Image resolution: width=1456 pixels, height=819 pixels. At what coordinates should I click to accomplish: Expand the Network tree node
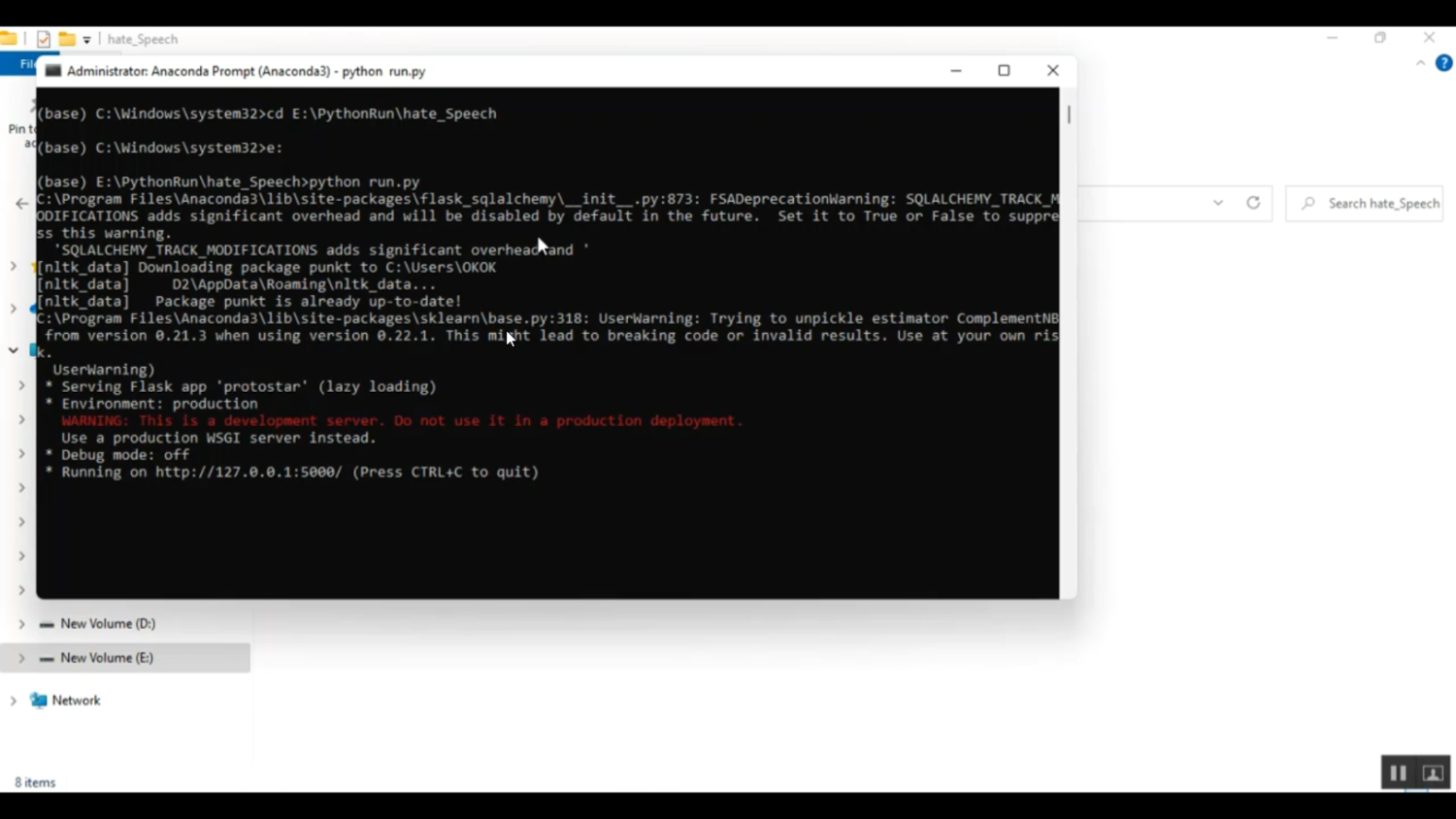click(x=13, y=701)
